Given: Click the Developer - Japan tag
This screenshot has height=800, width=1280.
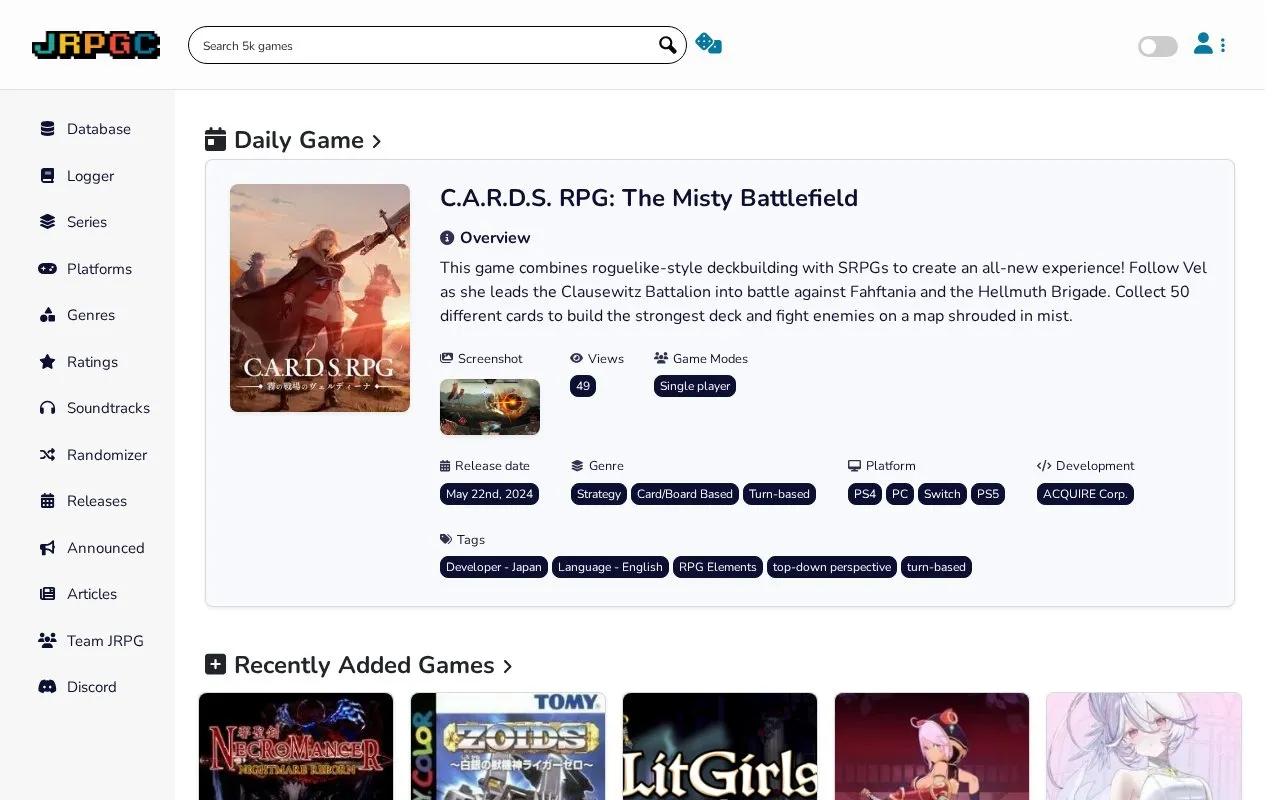Looking at the screenshot, I should click(494, 567).
